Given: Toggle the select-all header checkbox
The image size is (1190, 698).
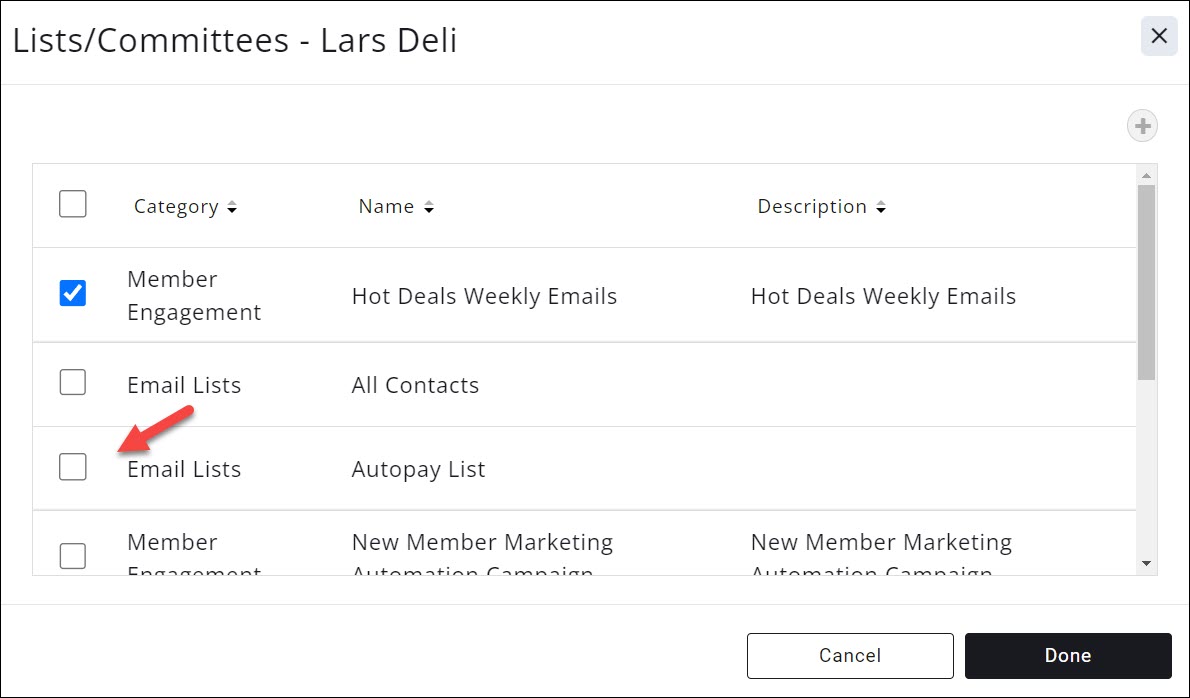Looking at the screenshot, I should pos(73,204).
